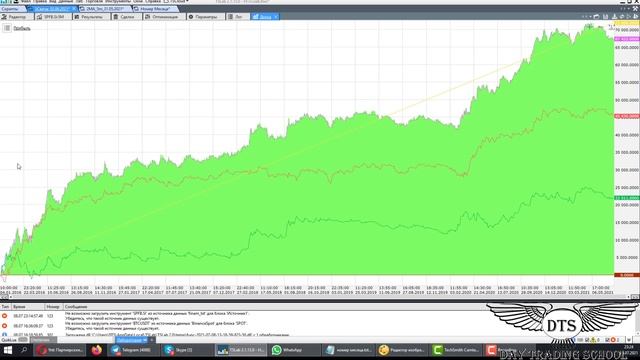The image size is (640, 360).
Task: Click the yellow value label on price axis
Action: (627, 23)
